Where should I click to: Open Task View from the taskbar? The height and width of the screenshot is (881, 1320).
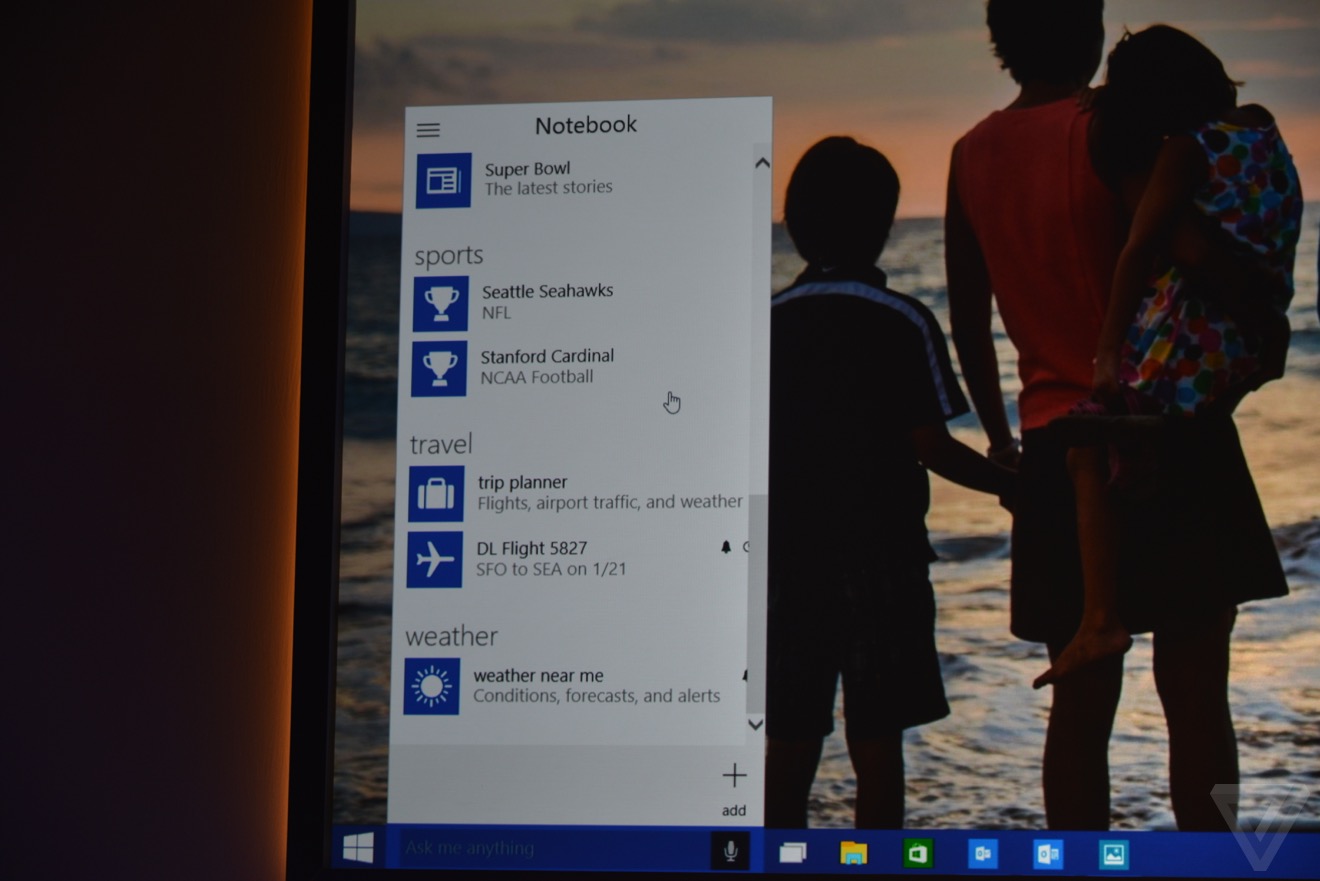point(793,853)
